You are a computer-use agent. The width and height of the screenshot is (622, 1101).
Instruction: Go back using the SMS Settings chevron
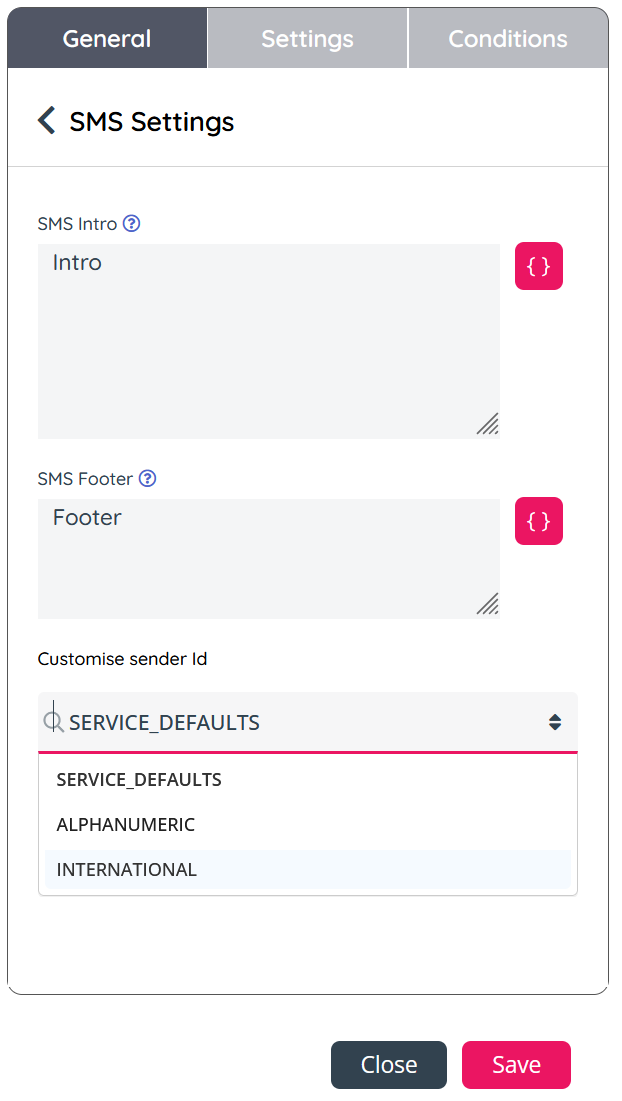coord(46,121)
